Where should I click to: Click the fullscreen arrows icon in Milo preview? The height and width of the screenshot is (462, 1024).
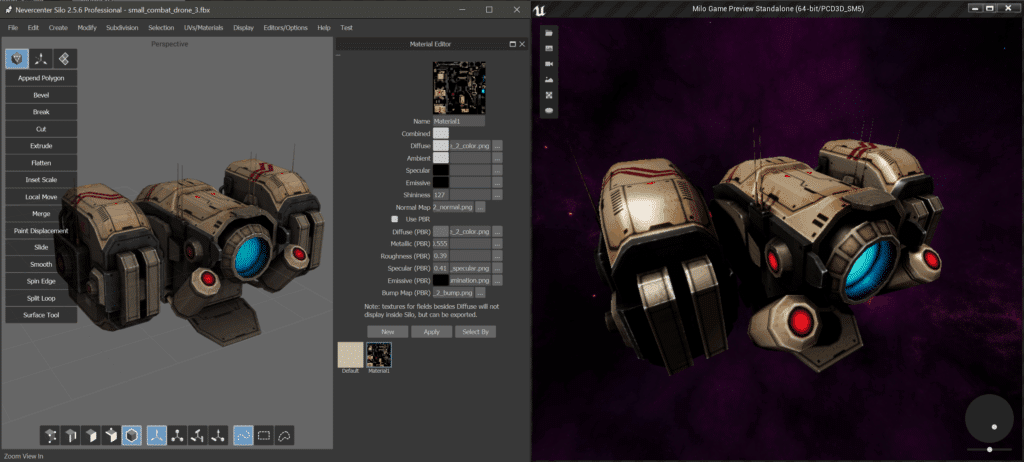549,95
